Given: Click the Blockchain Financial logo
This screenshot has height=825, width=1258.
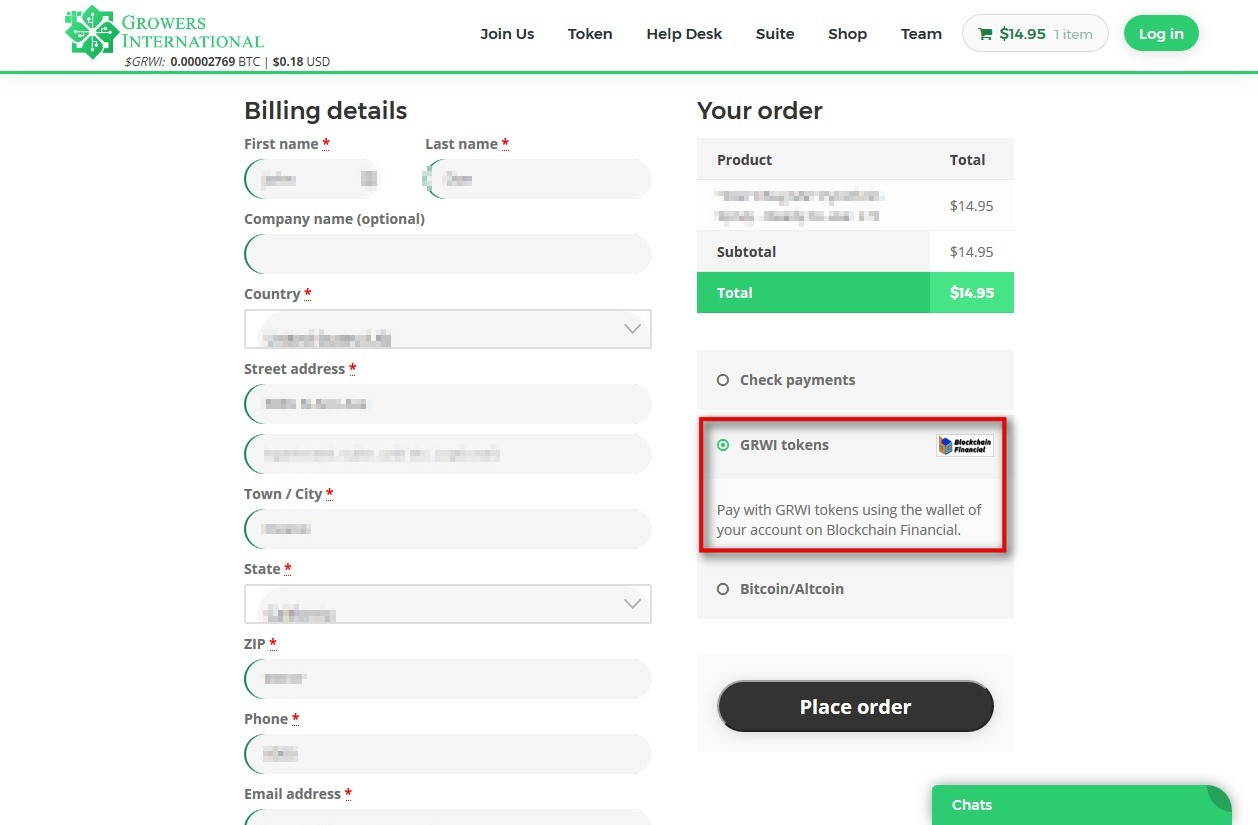Looking at the screenshot, I should 965,446.
